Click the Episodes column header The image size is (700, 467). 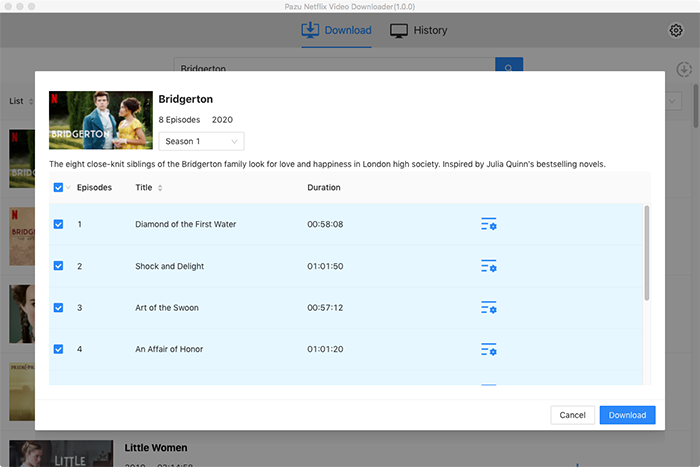pos(94,188)
